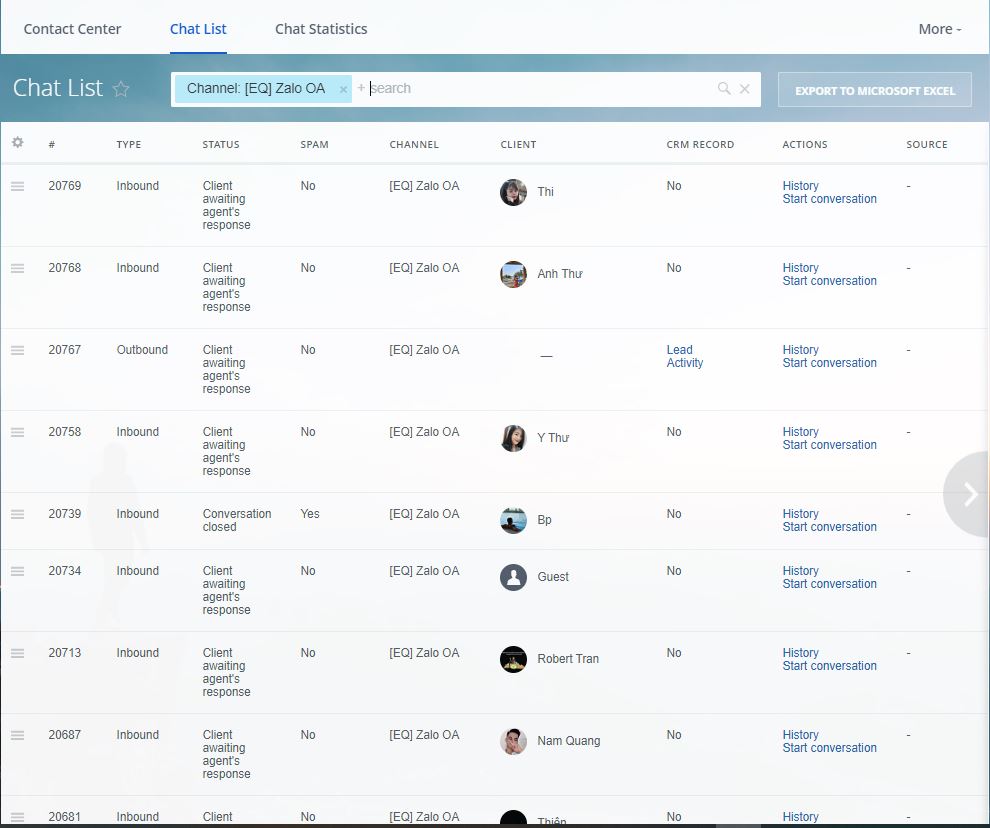The height and width of the screenshot is (828, 990).
Task: Open grid settings gear icon
Action: coord(17,143)
